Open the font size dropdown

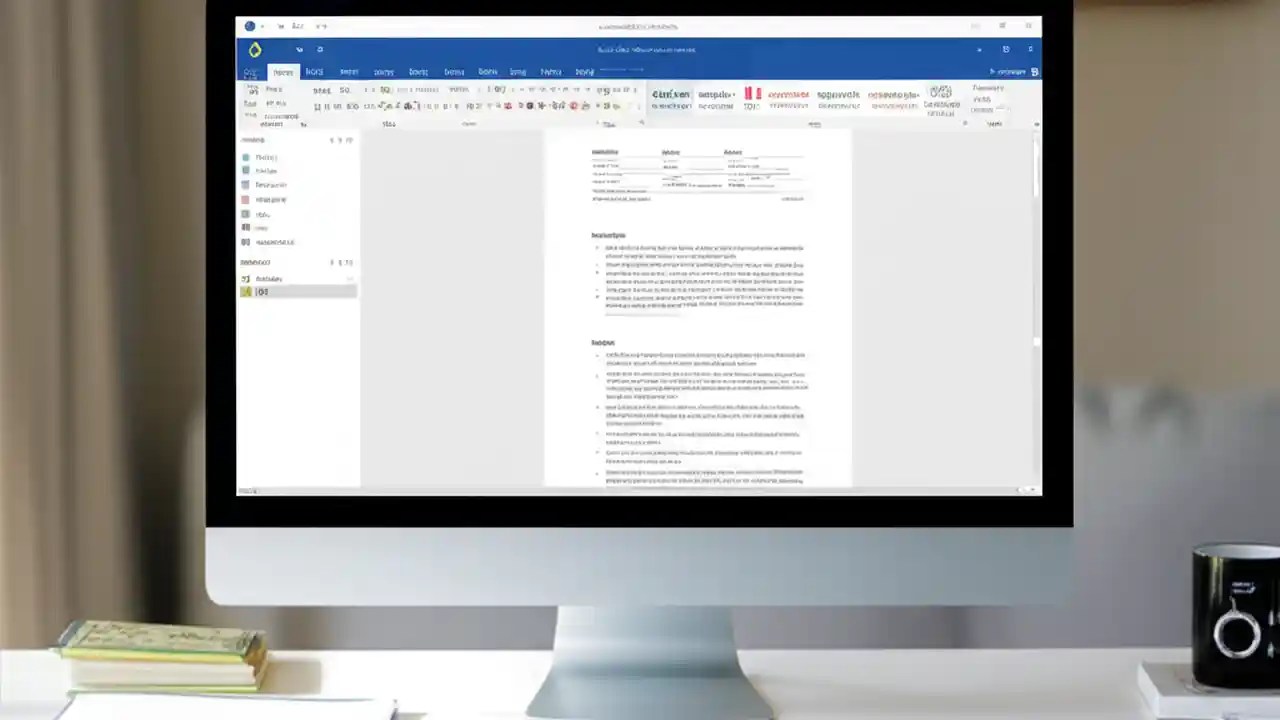347,90
